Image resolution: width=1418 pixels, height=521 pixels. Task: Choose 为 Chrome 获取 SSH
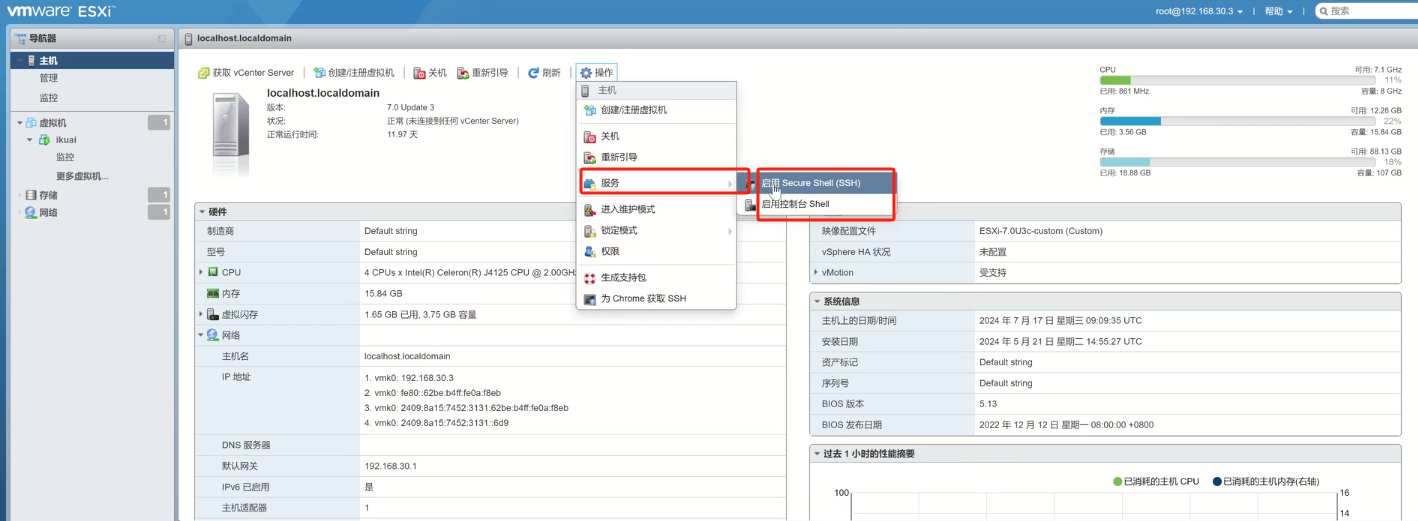pos(656,298)
